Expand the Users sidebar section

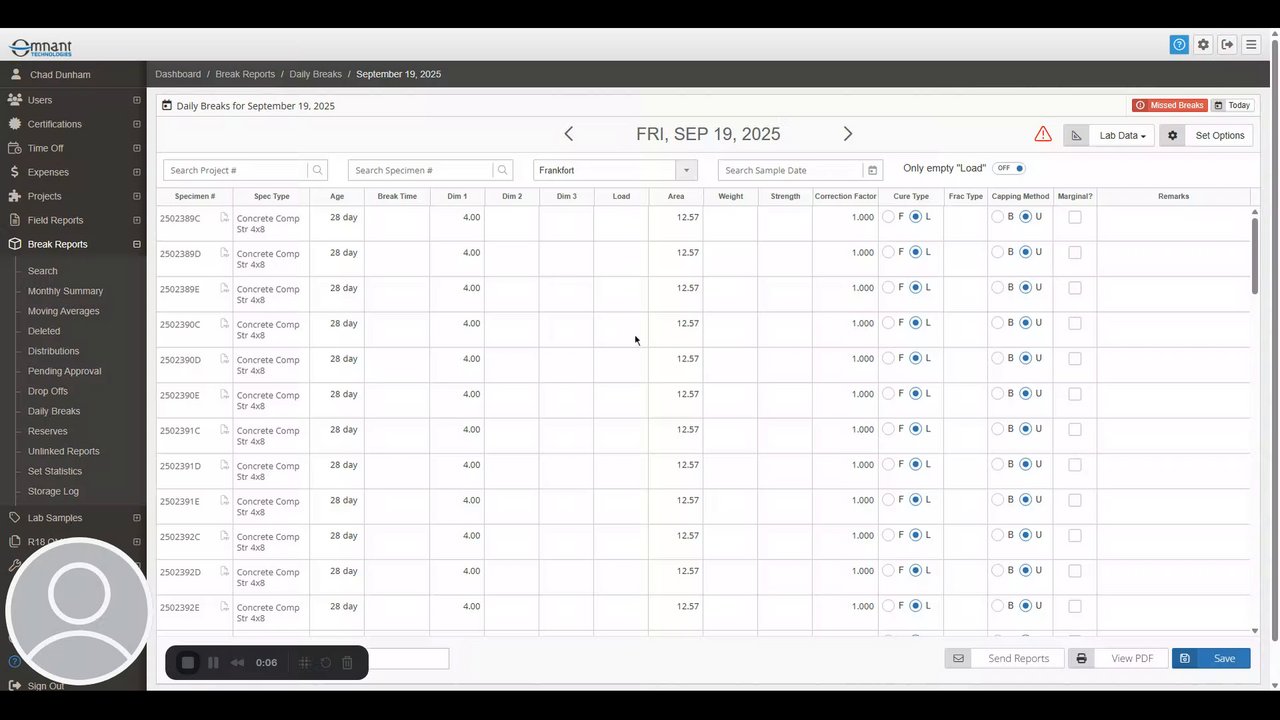click(x=137, y=100)
